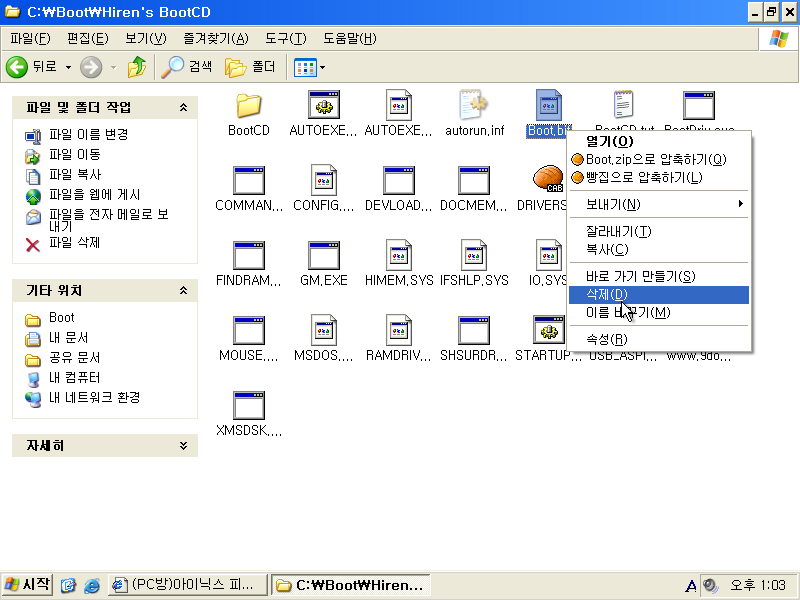Click the Folders (폴더) toolbar button
Viewport: 800px width, 600px height.
tap(251, 67)
